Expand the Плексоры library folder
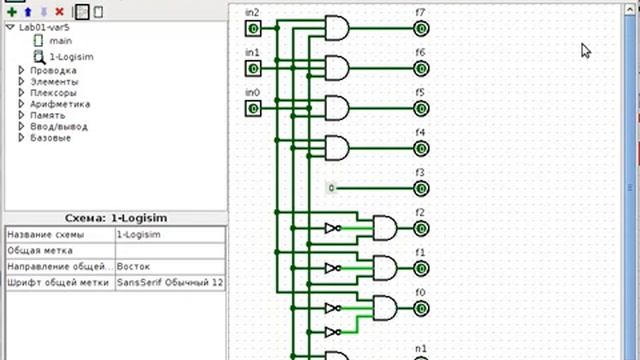This screenshot has width=640, height=360. point(21,93)
